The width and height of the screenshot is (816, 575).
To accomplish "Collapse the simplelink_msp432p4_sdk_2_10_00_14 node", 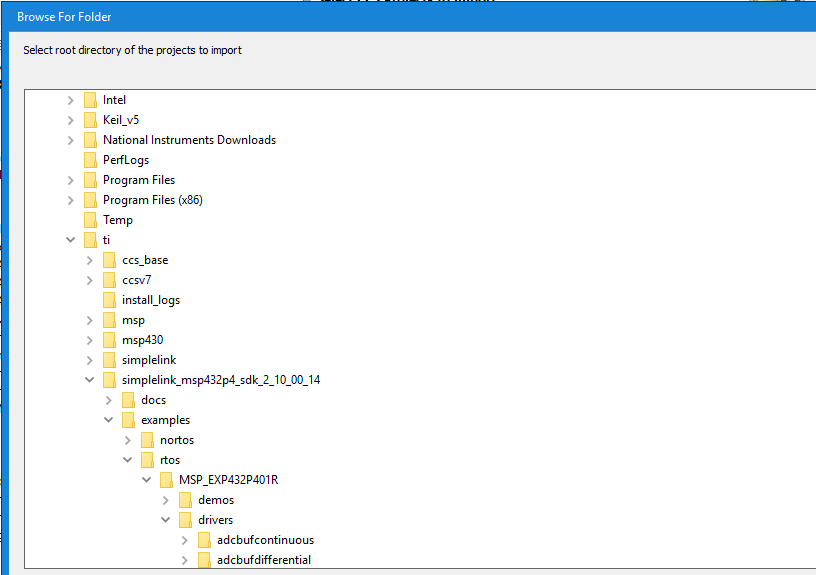I will (90, 380).
